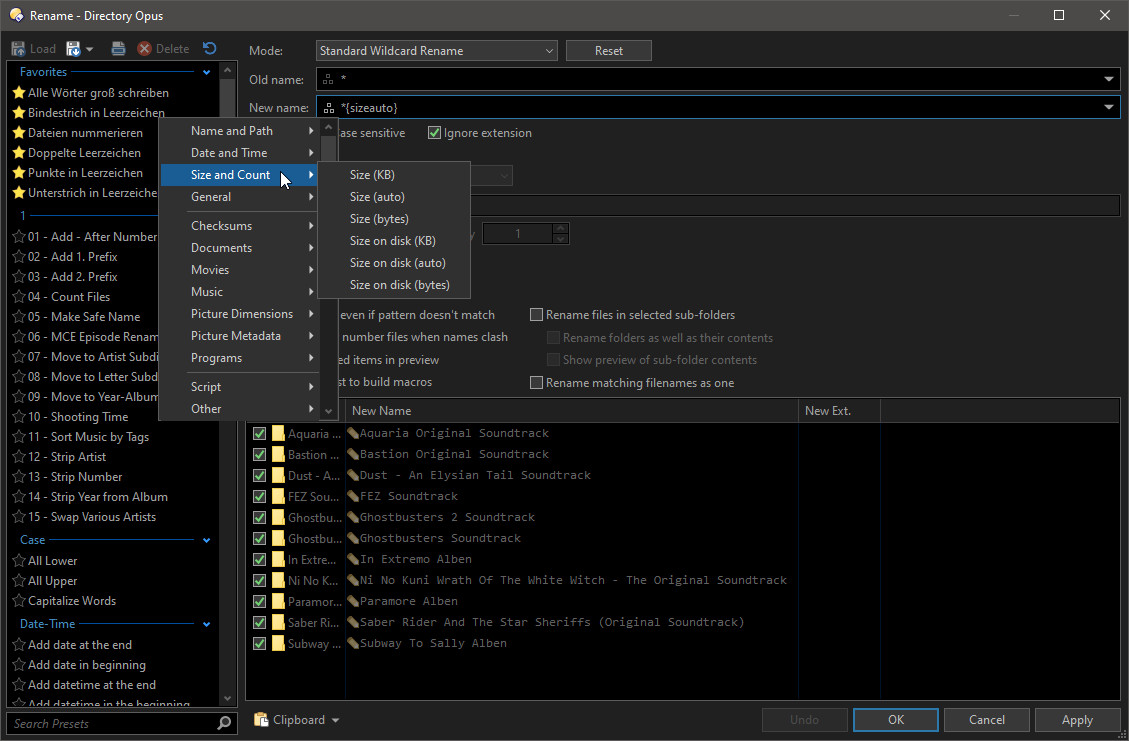Enable Rename matching filenames as one
Viewport: 1129px width, 741px height.
pos(536,382)
